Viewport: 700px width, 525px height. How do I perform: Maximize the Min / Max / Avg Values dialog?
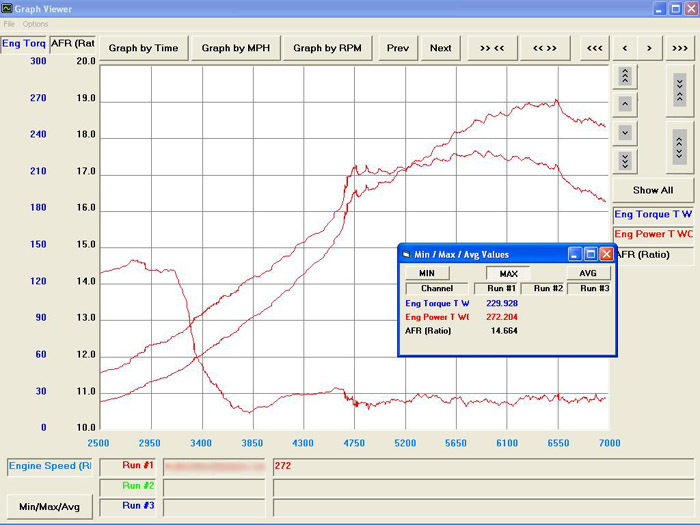pos(590,254)
